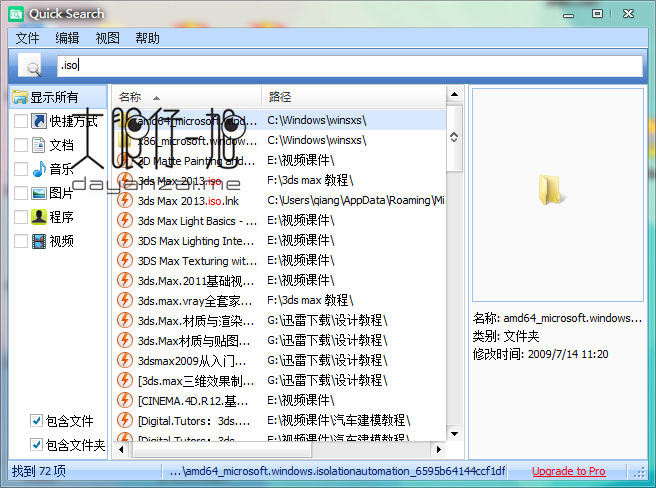Click the 程序 program icon
Image resolution: width=656 pixels, height=488 pixels.
pyautogui.click(x=39, y=217)
